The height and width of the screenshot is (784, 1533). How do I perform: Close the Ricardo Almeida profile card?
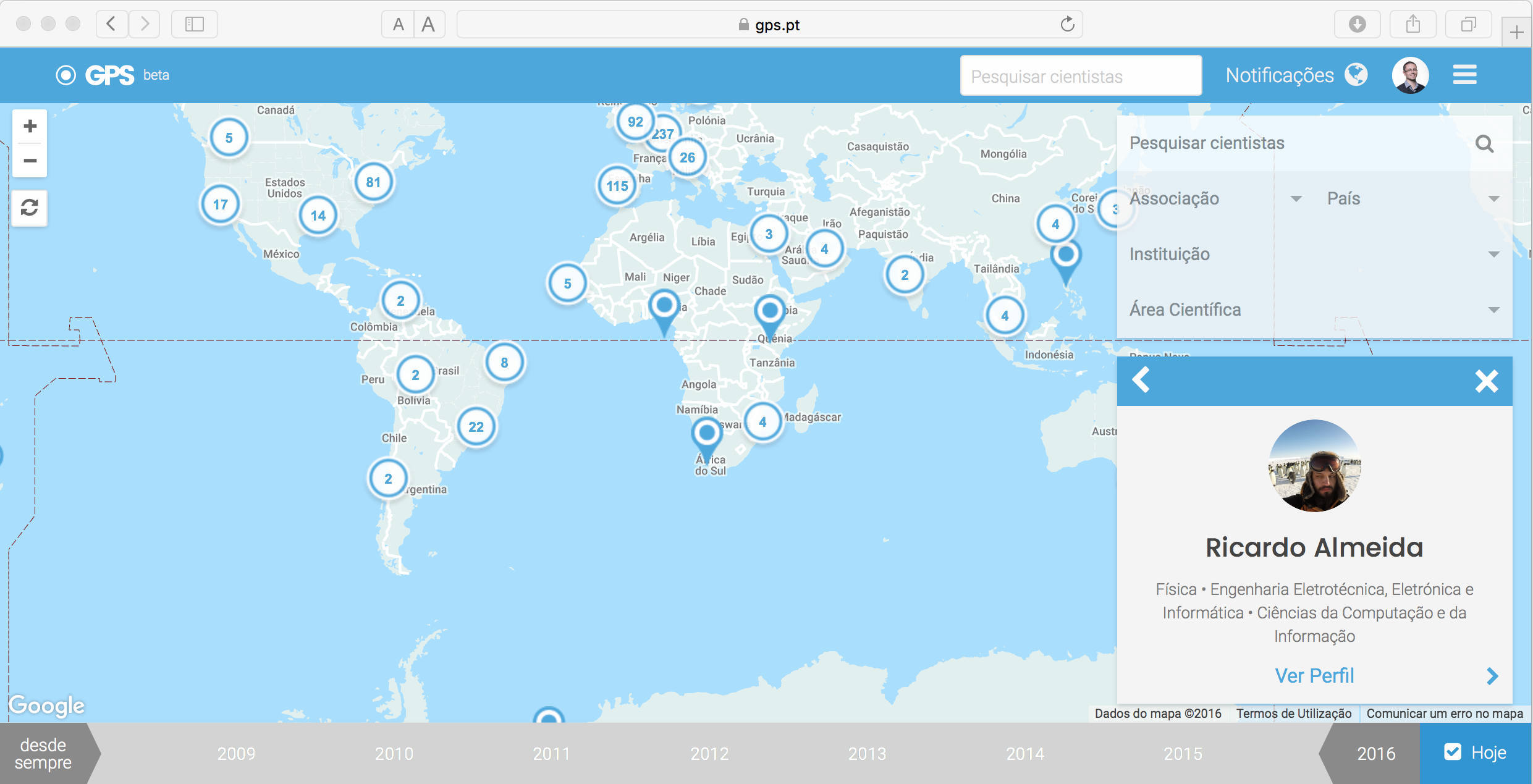pyautogui.click(x=1486, y=381)
